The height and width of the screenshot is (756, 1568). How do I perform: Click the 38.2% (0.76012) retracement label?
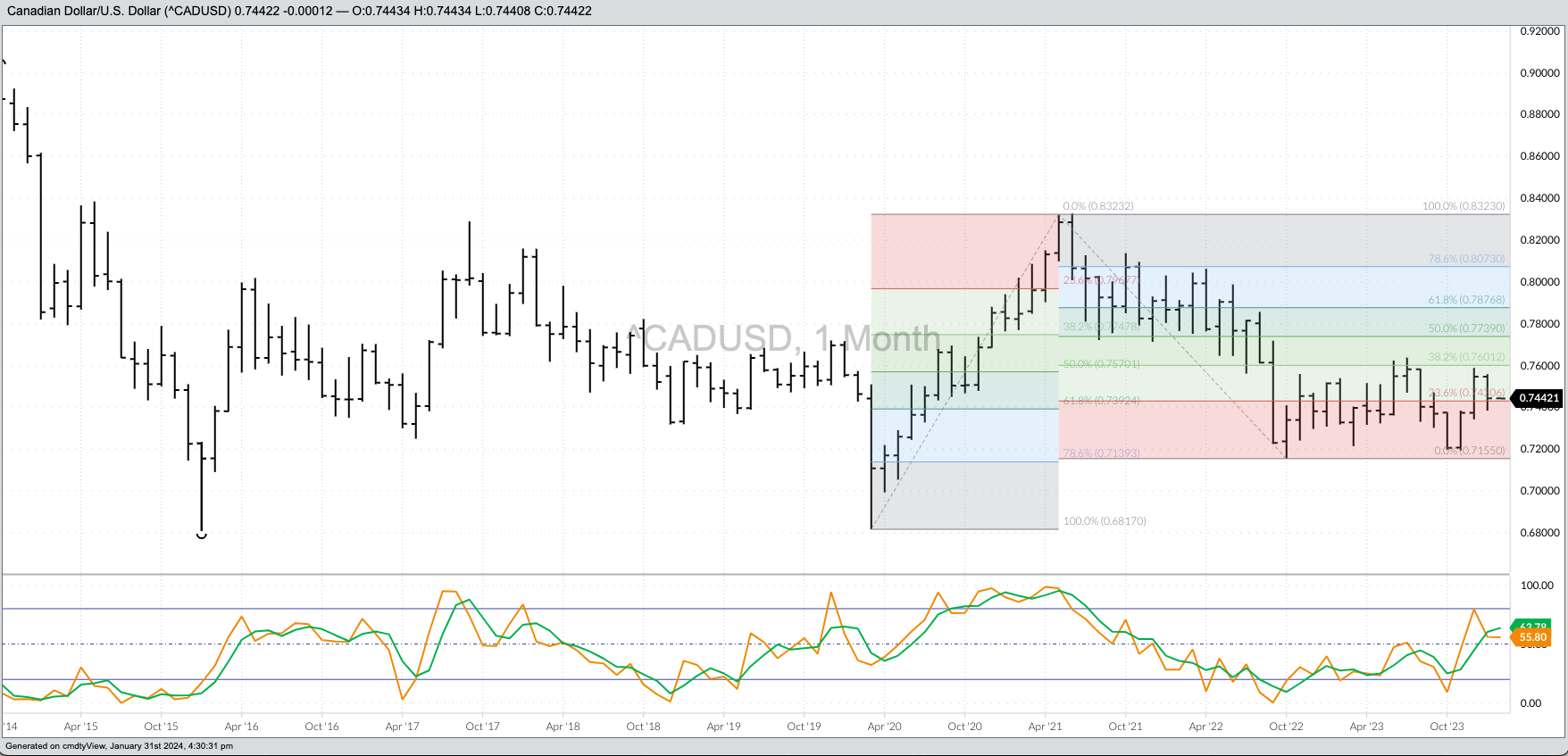[x=1466, y=357]
